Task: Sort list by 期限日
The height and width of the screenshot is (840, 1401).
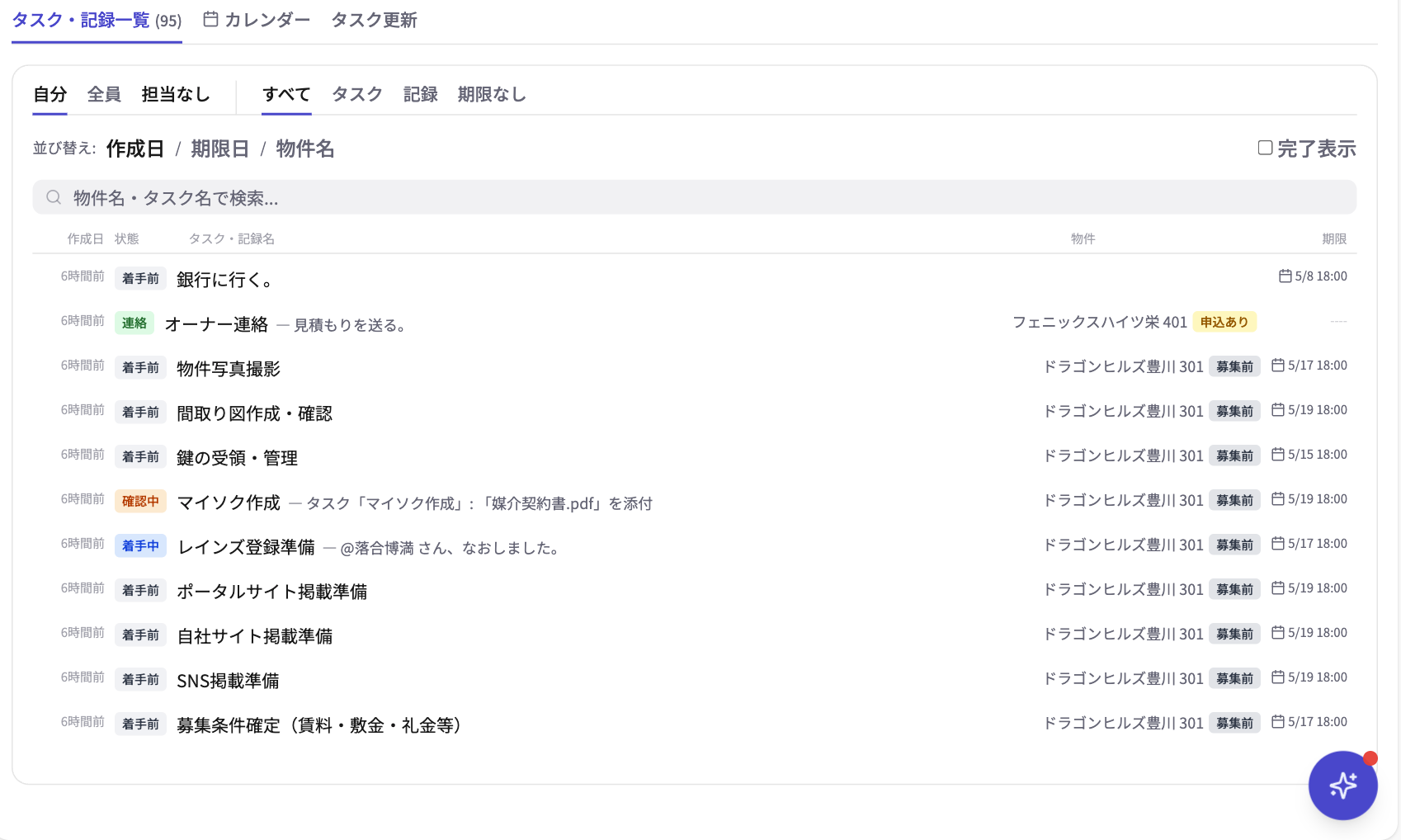Action: click(220, 149)
